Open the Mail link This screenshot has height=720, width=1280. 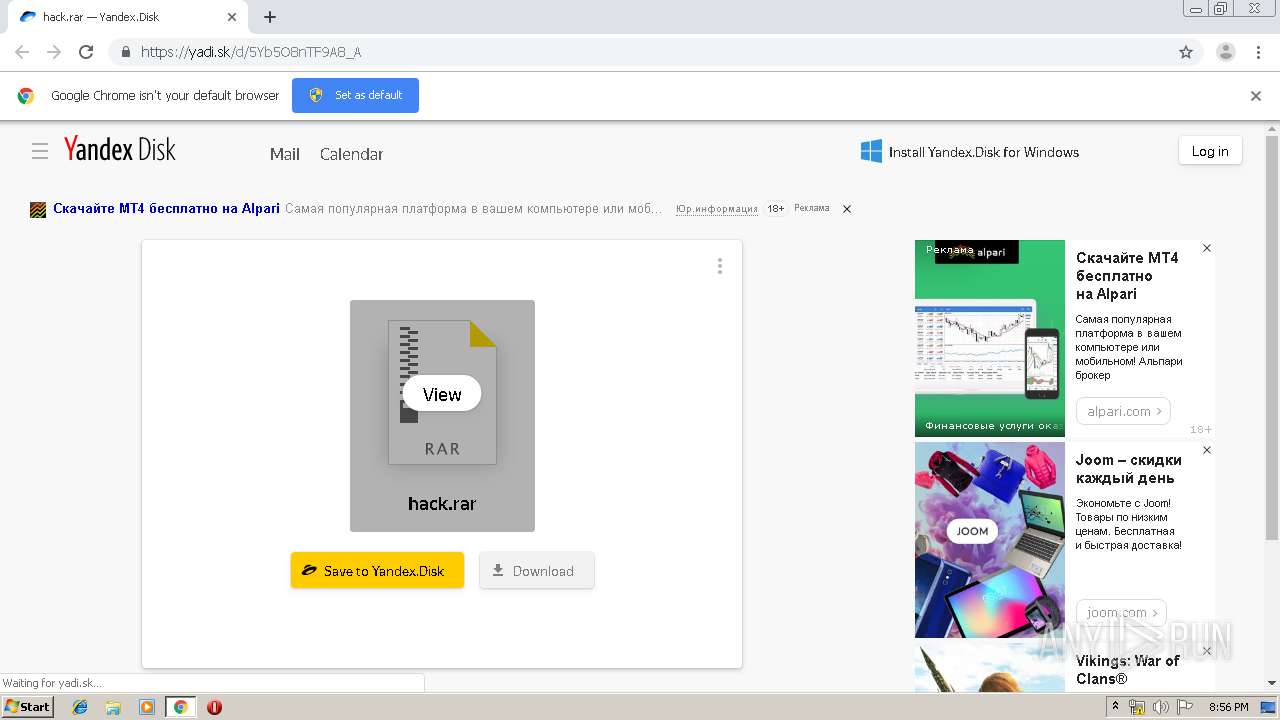point(285,154)
